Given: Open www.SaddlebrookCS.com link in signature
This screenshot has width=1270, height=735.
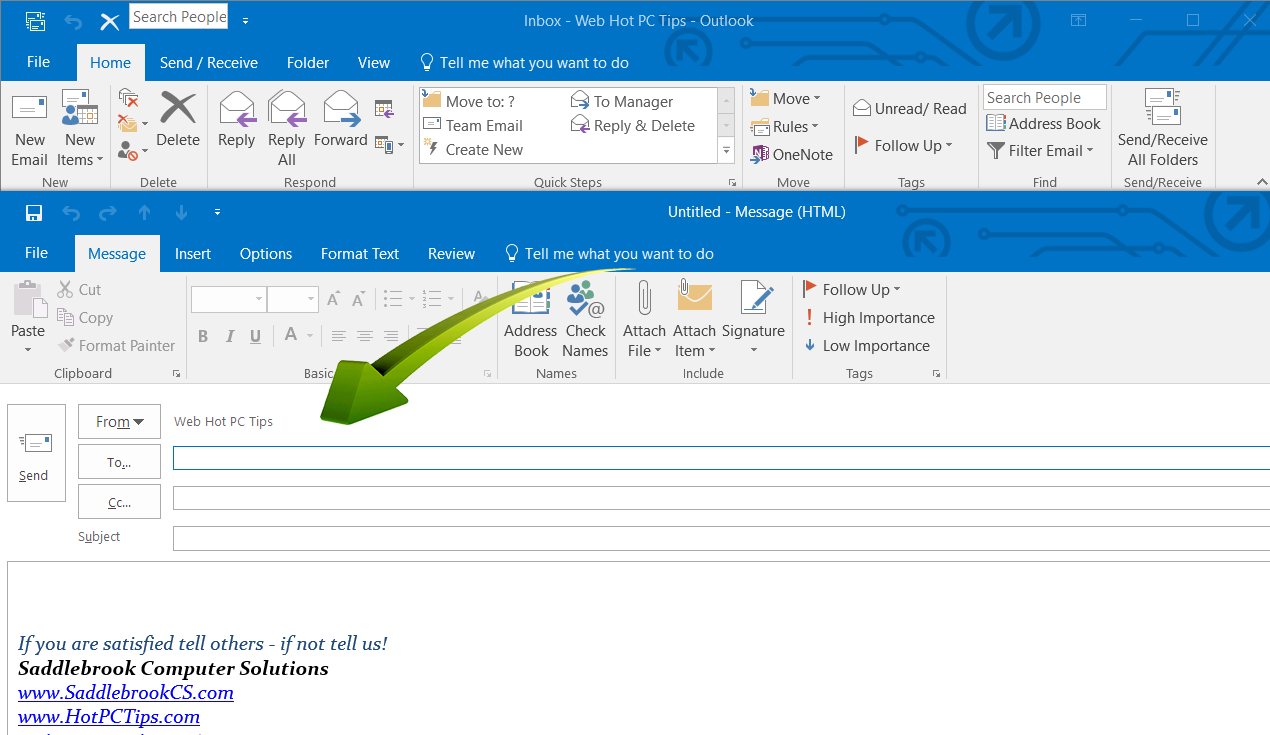Looking at the screenshot, I should tap(126, 692).
